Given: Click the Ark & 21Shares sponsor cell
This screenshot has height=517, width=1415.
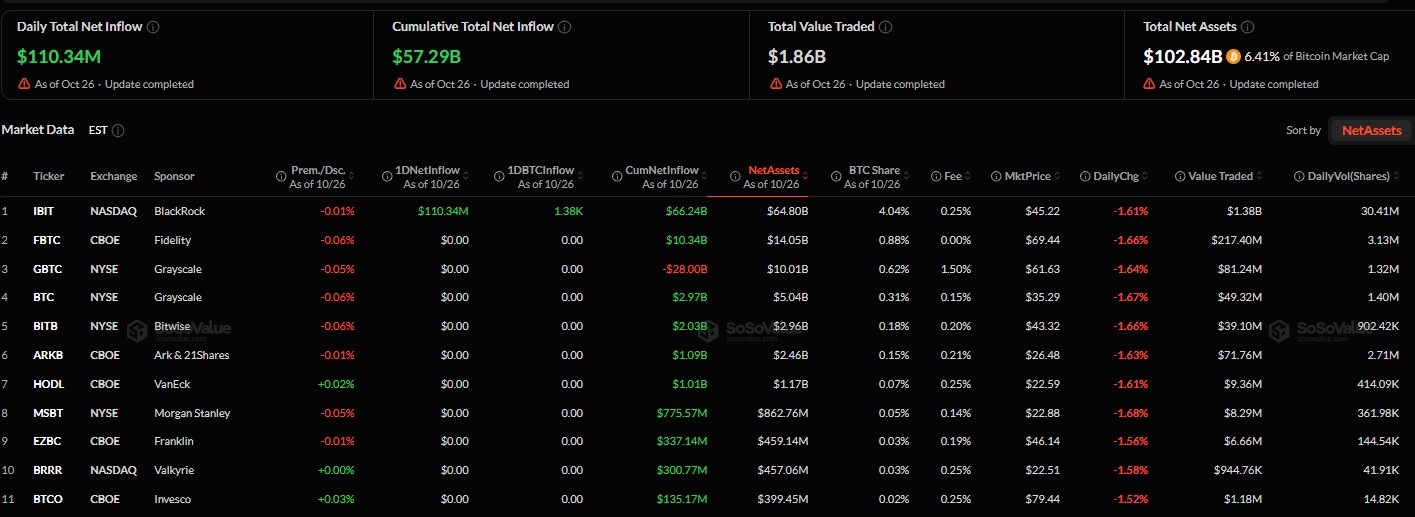Looking at the screenshot, I should tap(190, 355).
